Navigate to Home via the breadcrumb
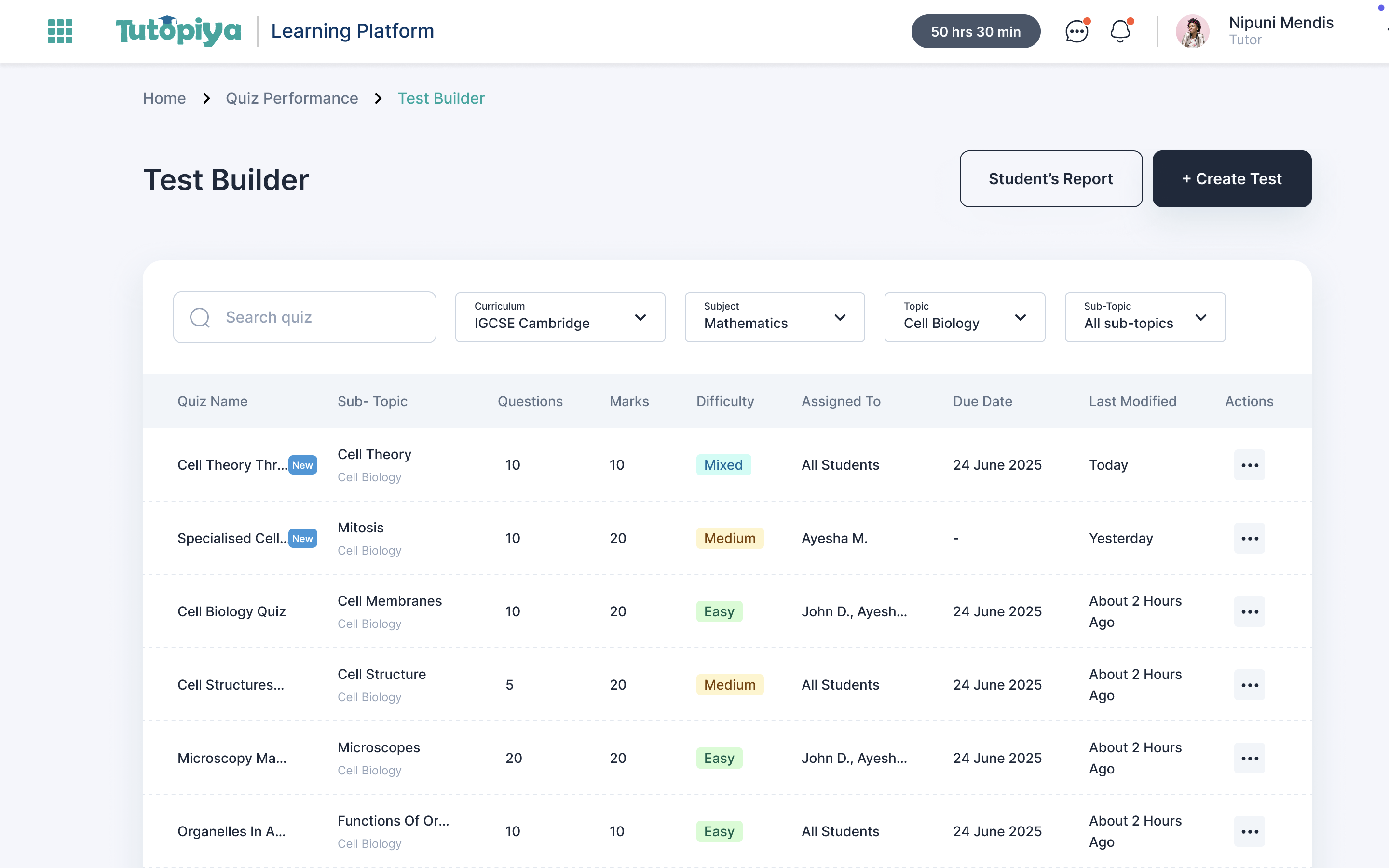1389x868 pixels. point(164,98)
